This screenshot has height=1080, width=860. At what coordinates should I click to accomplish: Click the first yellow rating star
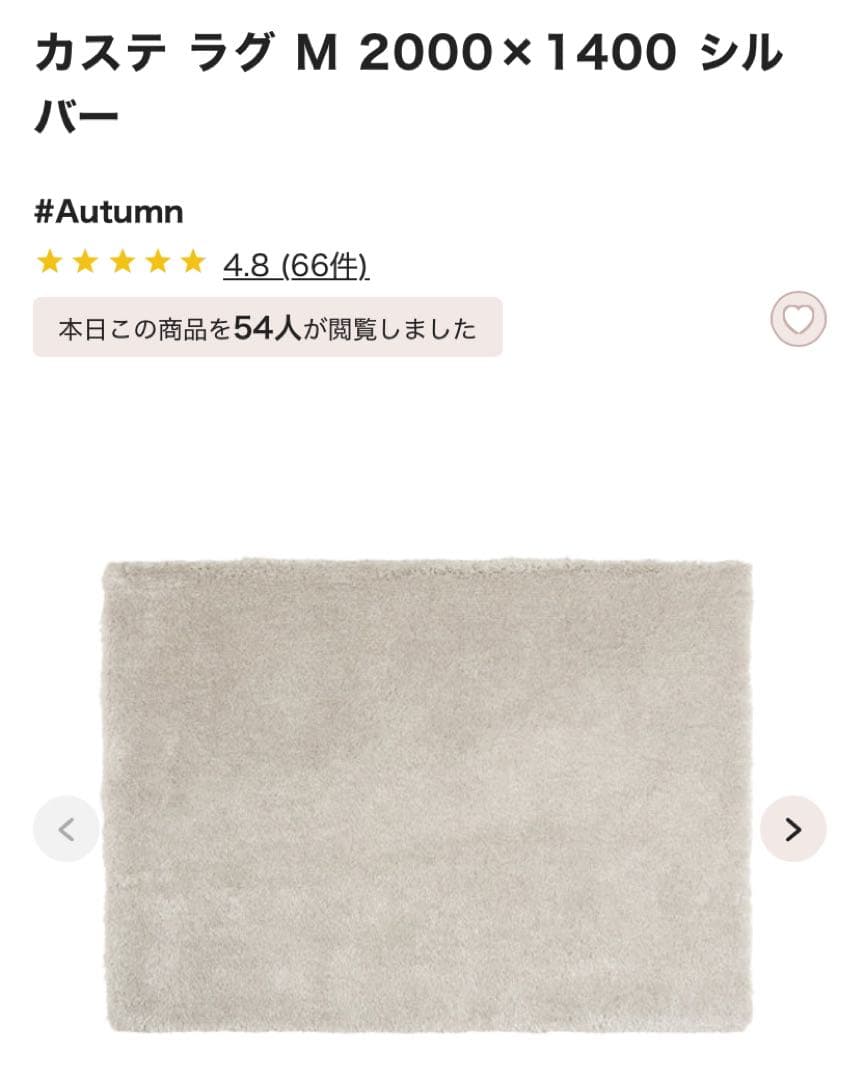(x=50, y=262)
